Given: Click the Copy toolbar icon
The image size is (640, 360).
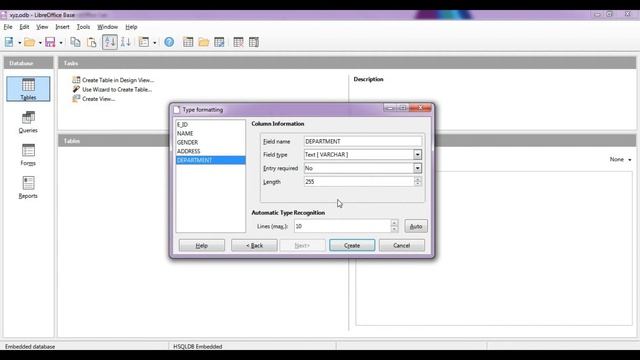Looking at the screenshot, I should click(75, 42).
